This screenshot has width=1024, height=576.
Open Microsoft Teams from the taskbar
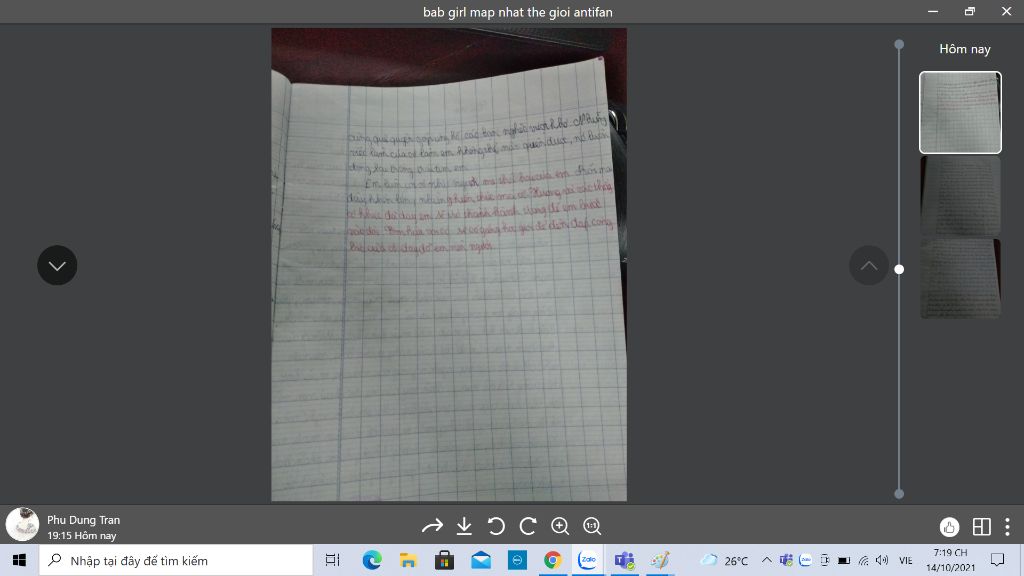point(624,560)
